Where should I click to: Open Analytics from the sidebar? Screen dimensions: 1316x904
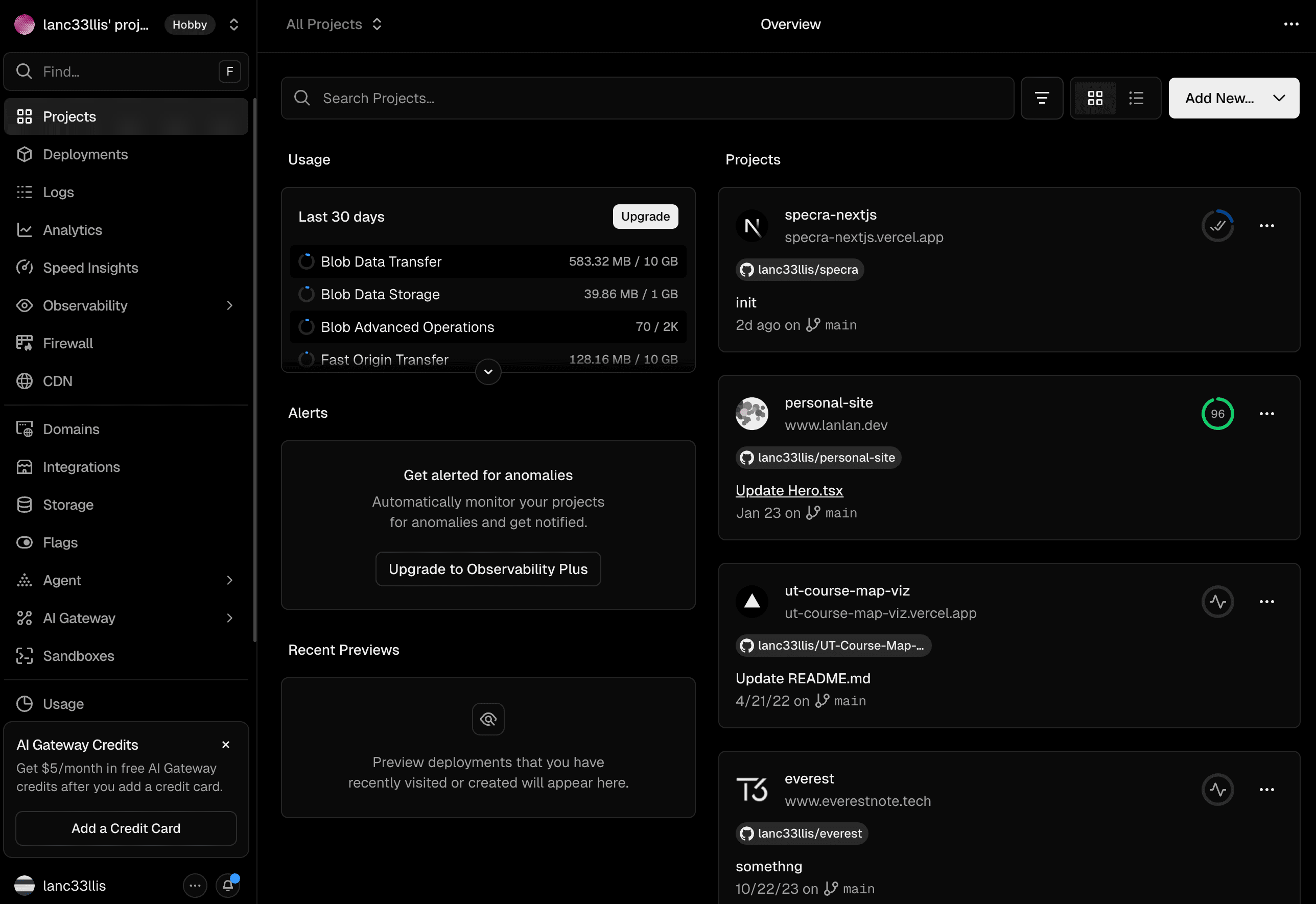[74, 230]
